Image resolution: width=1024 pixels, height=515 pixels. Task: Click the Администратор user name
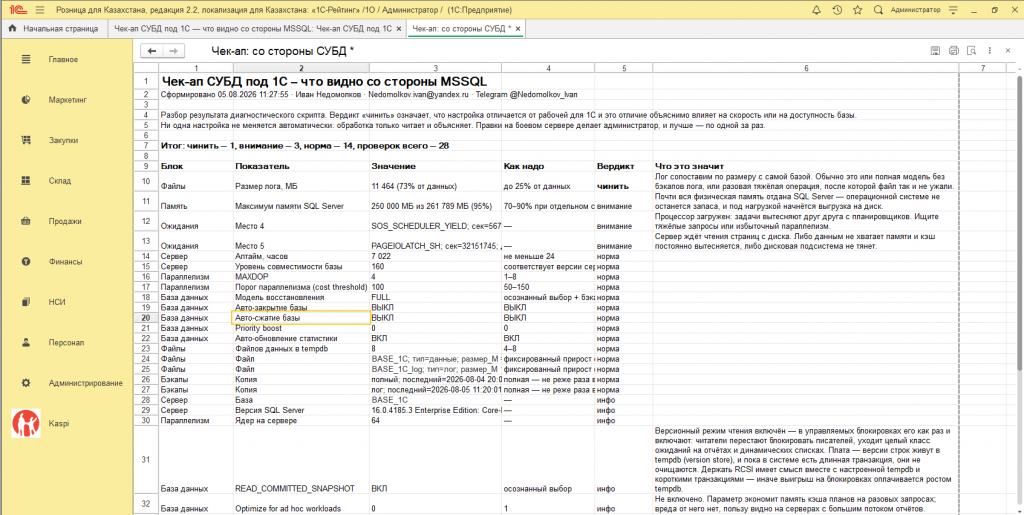point(916,10)
